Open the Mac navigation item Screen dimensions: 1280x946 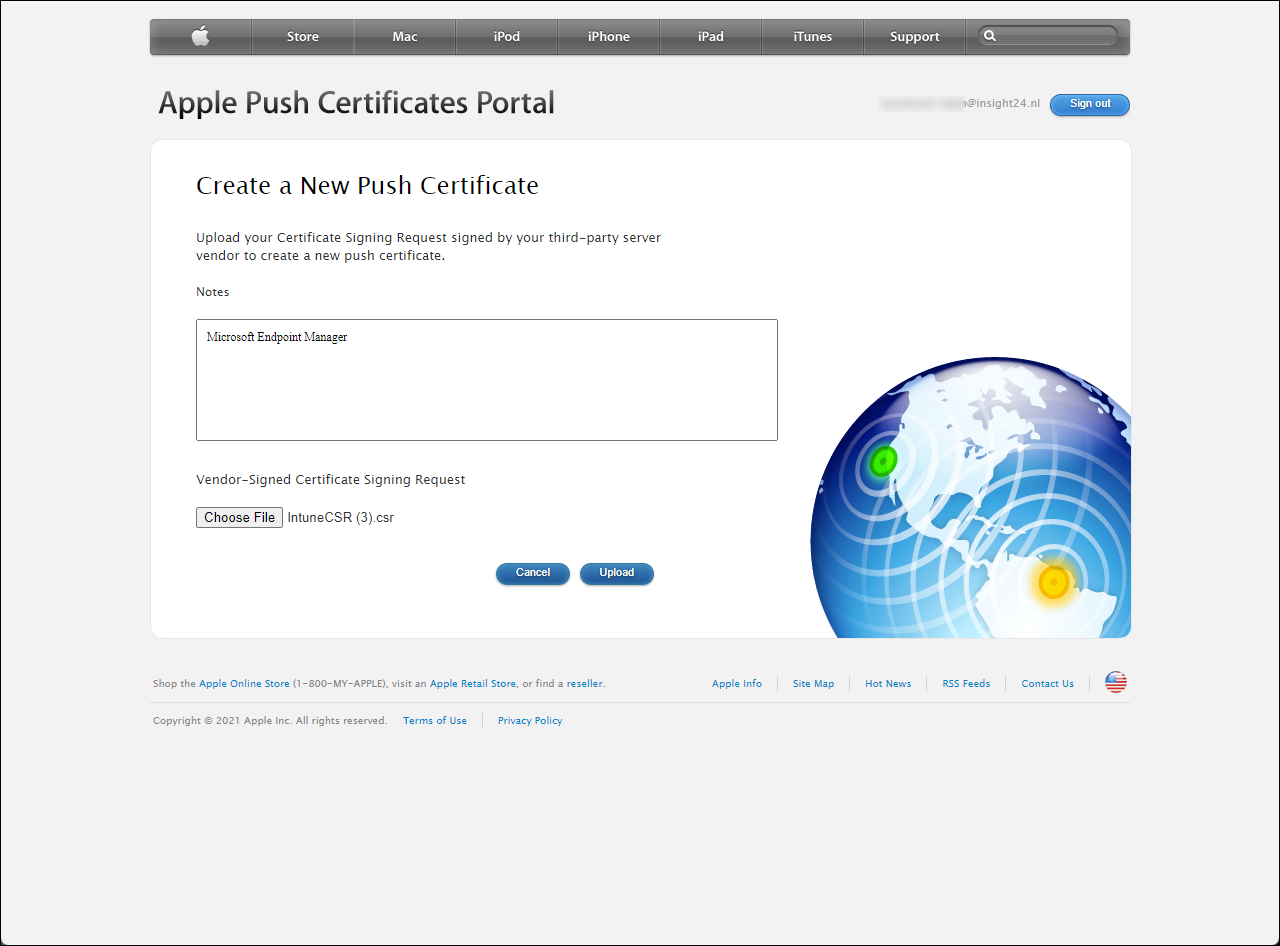(405, 37)
